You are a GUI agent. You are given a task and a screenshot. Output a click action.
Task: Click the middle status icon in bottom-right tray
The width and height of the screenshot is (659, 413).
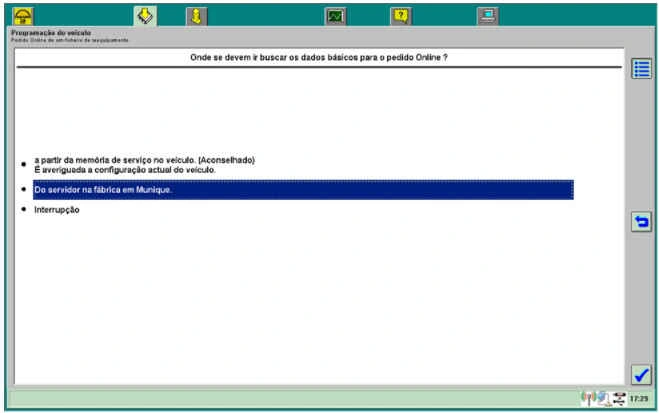tap(602, 397)
